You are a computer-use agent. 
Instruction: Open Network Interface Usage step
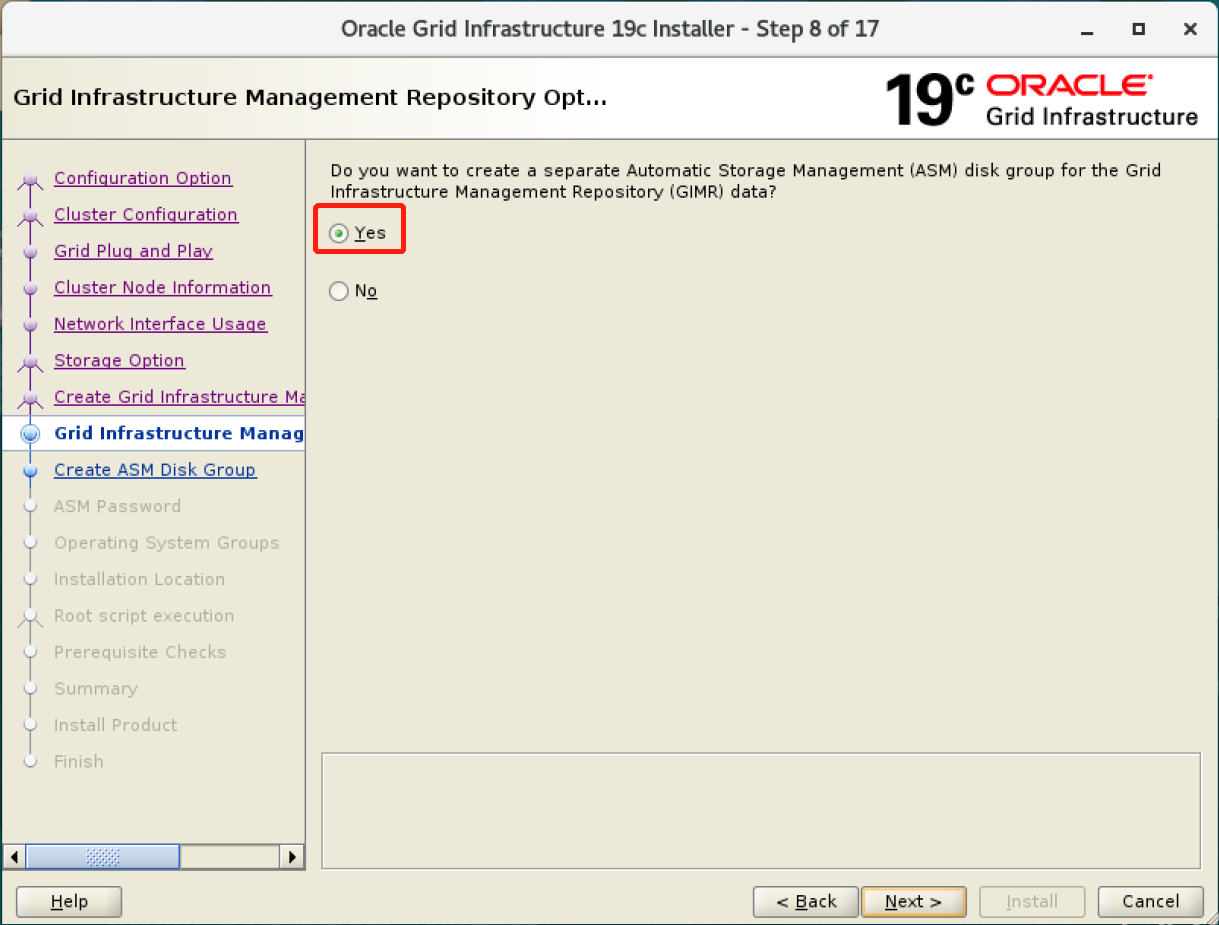(160, 324)
